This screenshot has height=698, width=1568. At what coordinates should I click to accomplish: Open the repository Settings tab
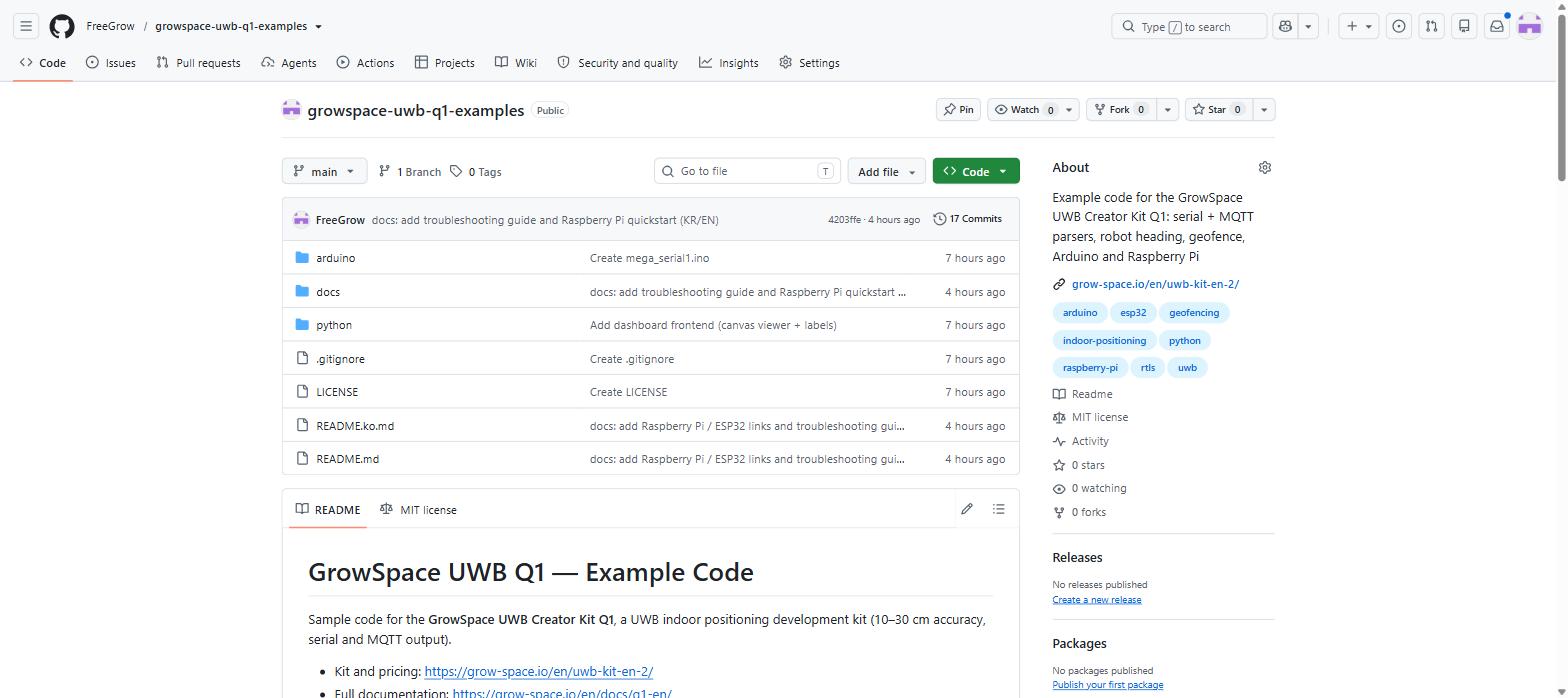coord(809,62)
